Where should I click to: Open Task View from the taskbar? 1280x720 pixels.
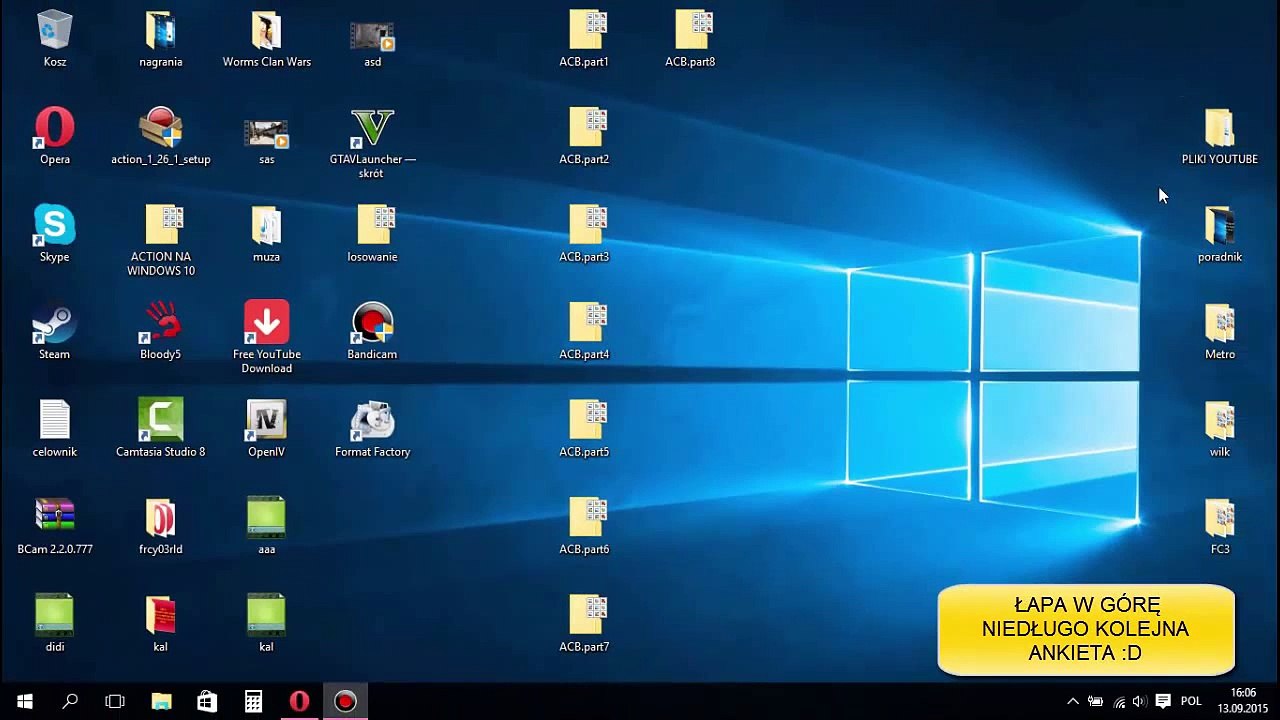pos(115,702)
